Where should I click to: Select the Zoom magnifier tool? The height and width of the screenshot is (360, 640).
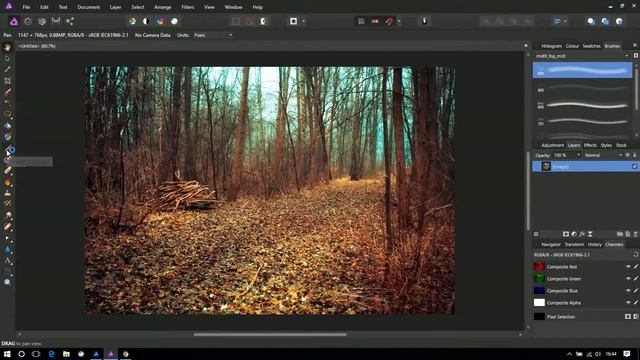click(x=7, y=282)
